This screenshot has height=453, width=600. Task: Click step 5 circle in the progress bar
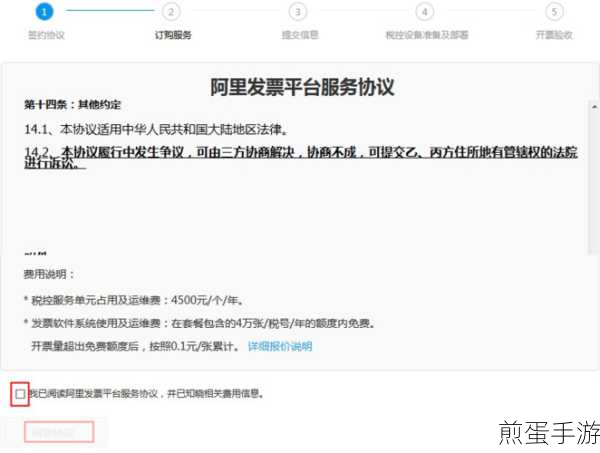click(x=554, y=12)
